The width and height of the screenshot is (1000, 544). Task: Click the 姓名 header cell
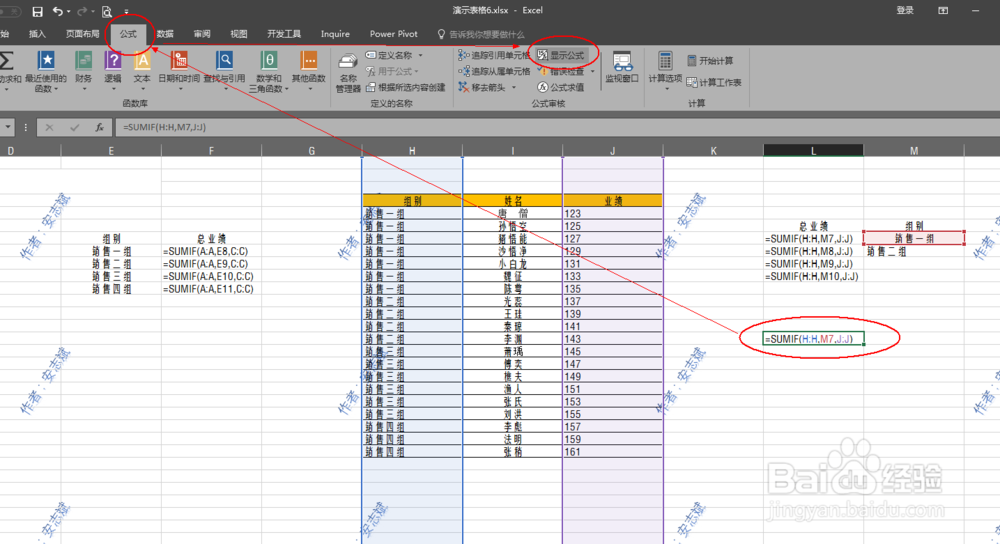coord(512,201)
